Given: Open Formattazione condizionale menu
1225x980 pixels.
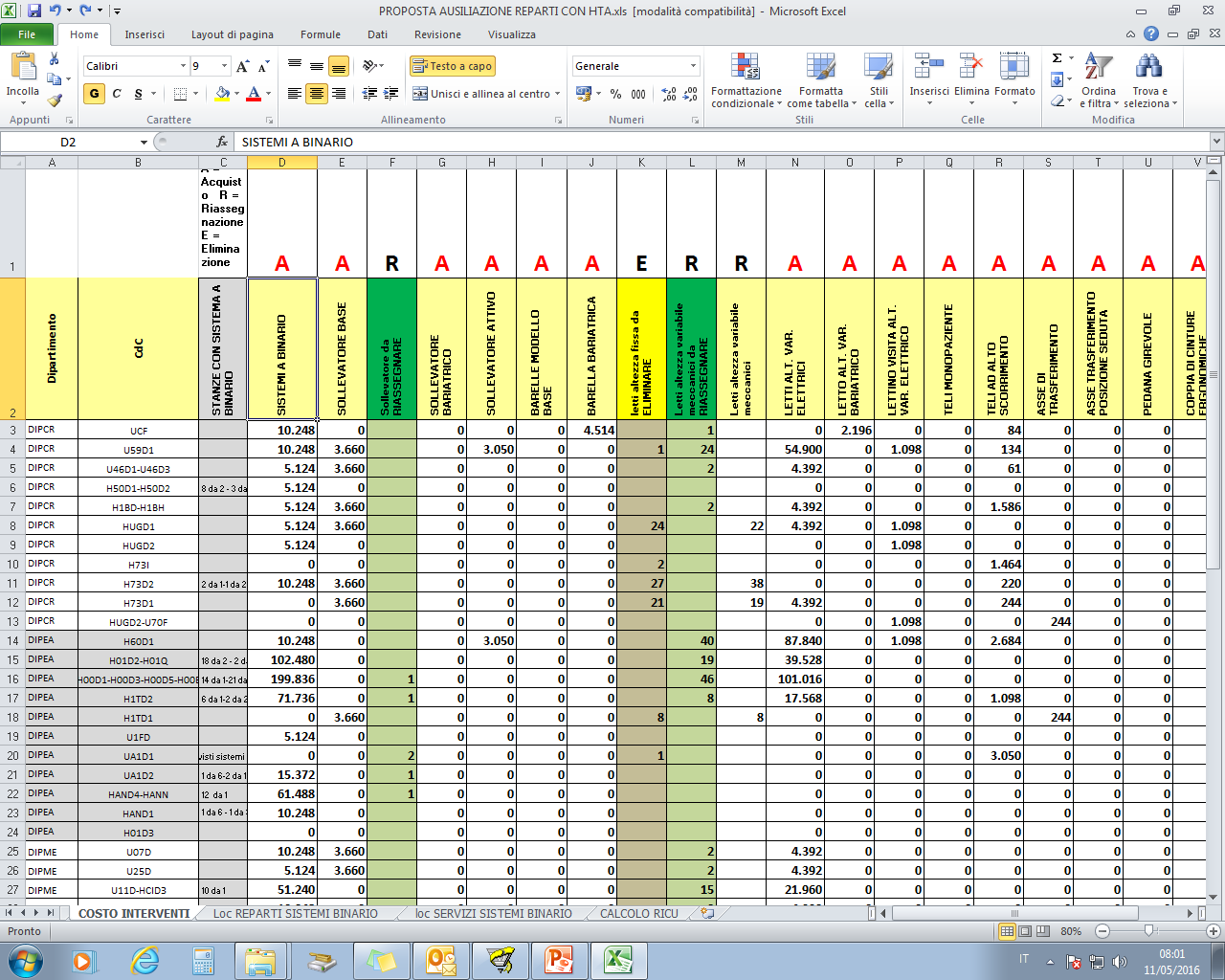Looking at the screenshot, I should pyautogui.click(x=746, y=81).
